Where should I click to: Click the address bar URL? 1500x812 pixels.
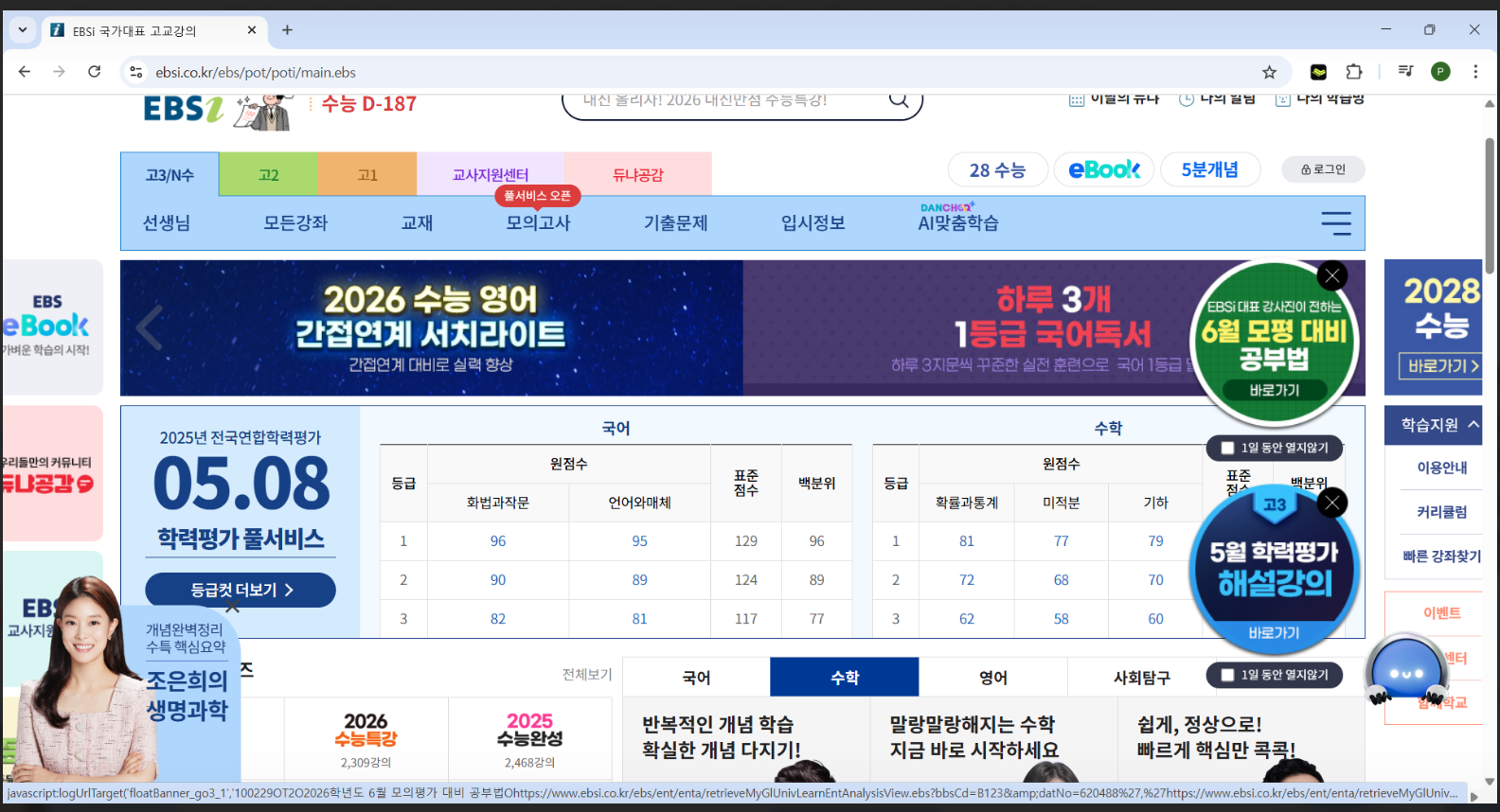256,72
